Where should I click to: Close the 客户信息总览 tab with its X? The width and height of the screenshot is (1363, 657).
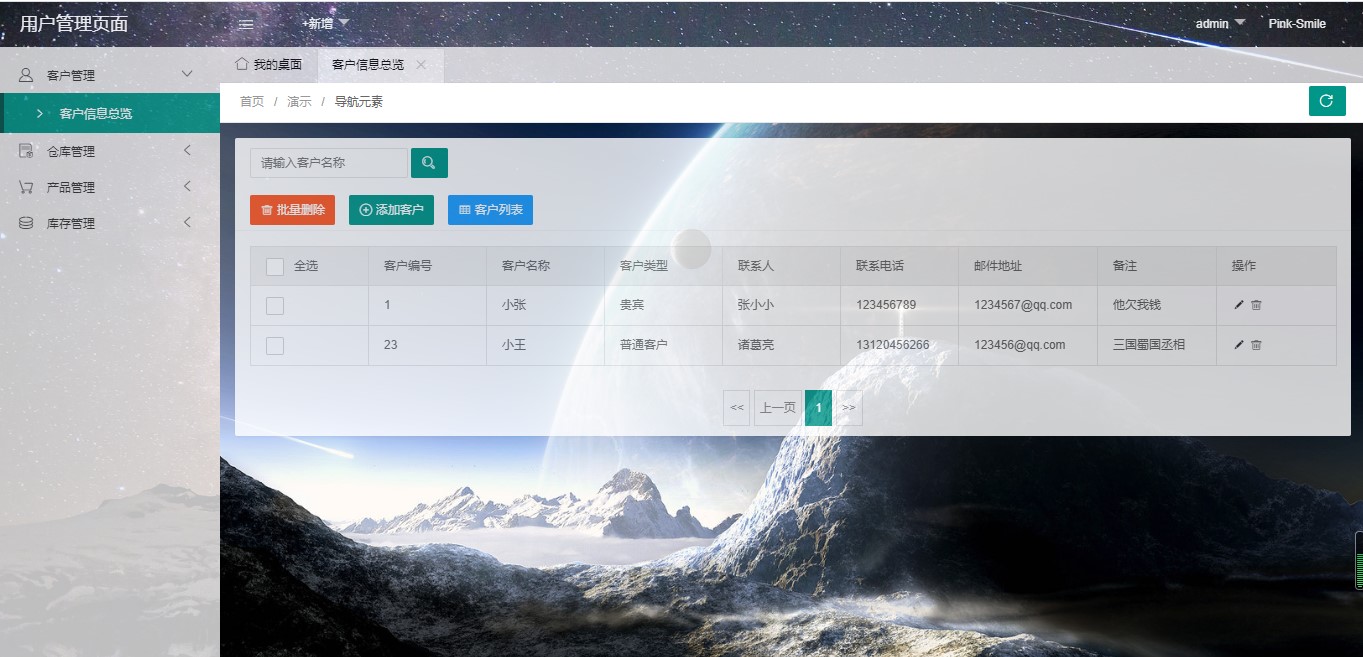(x=421, y=64)
